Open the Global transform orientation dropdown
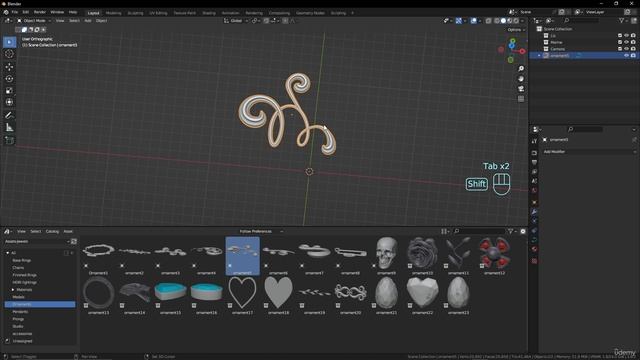 pyautogui.click(x=236, y=21)
